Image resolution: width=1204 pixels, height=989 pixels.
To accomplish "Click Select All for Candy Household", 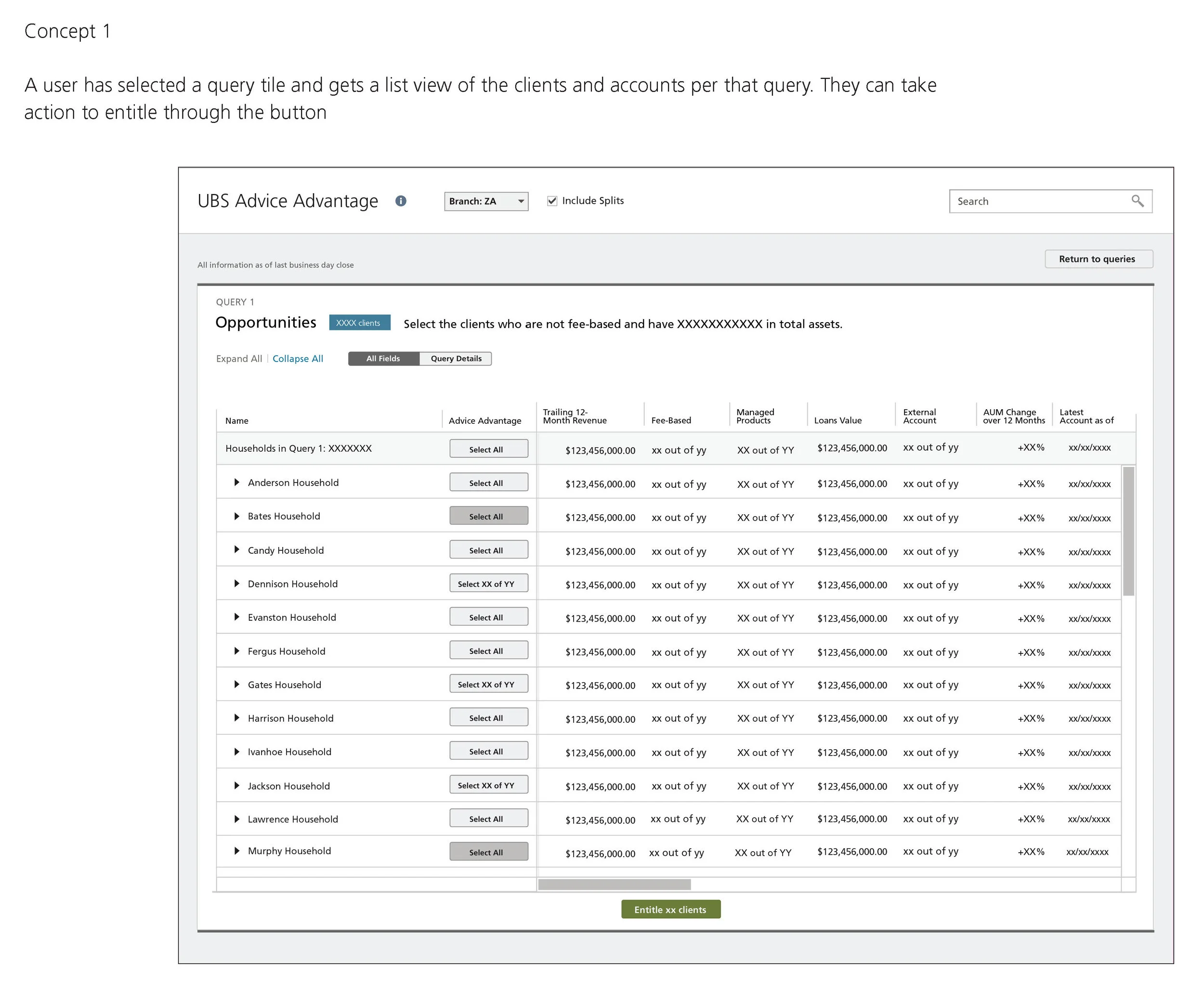I will (x=488, y=550).
